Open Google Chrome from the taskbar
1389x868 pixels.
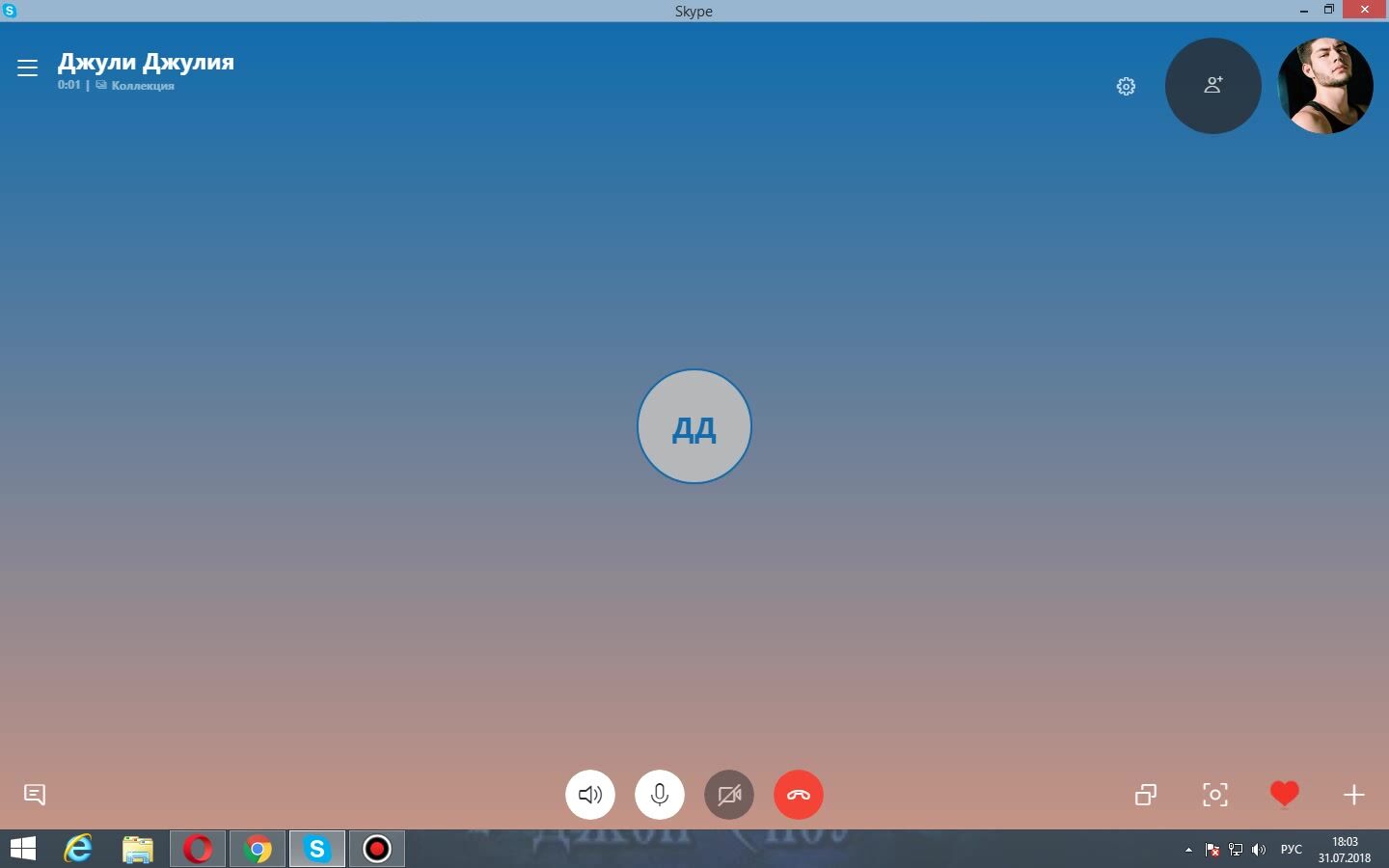pyautogui.click(x=258, y=849)
